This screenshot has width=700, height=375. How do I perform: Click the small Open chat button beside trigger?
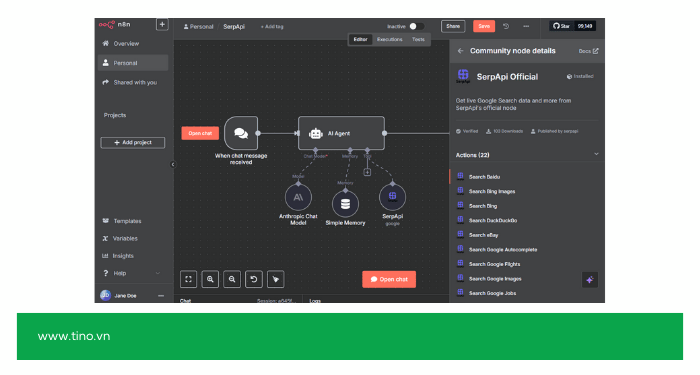click(200, 133)
